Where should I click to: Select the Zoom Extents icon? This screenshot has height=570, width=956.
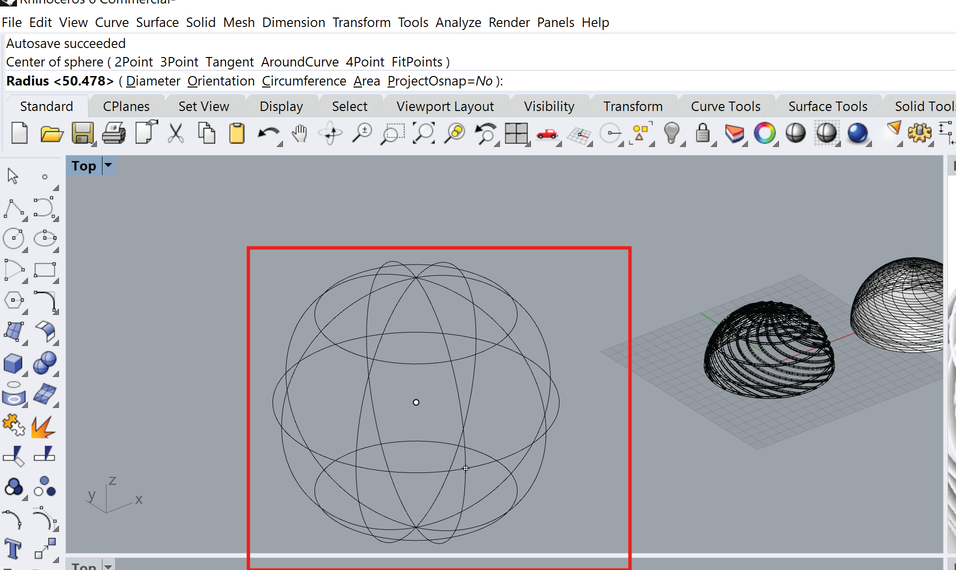[424, 133]
